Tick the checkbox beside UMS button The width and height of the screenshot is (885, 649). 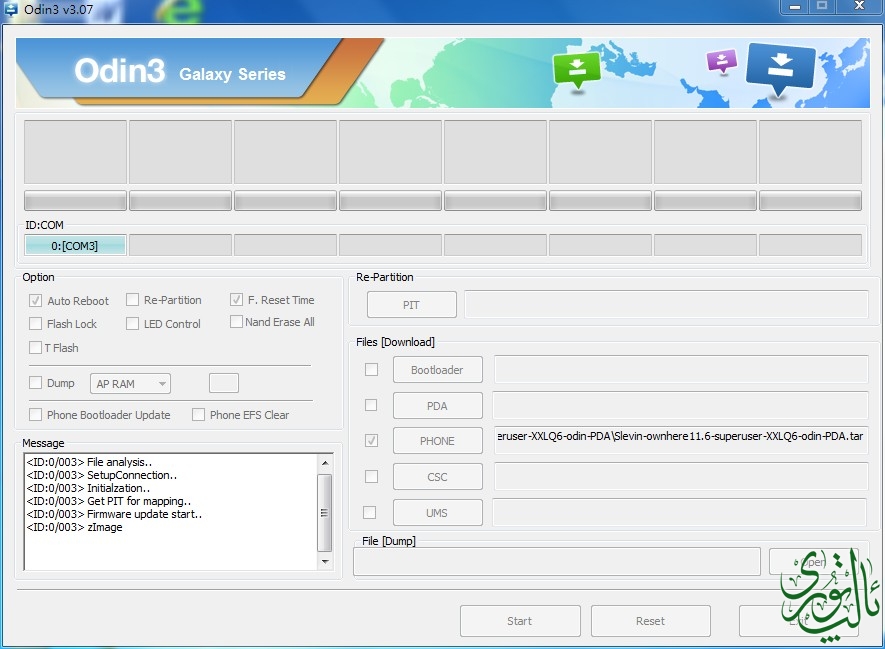369,512
